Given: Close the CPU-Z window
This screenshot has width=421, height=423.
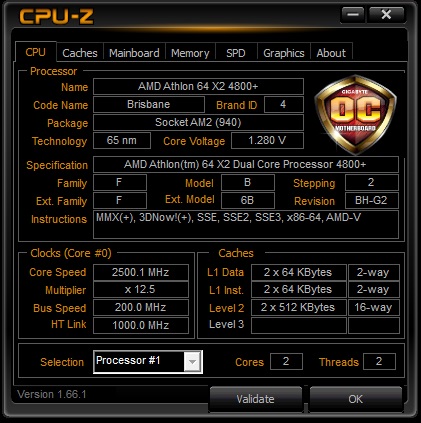Looking at the screenshot, I should pos(386,15).
